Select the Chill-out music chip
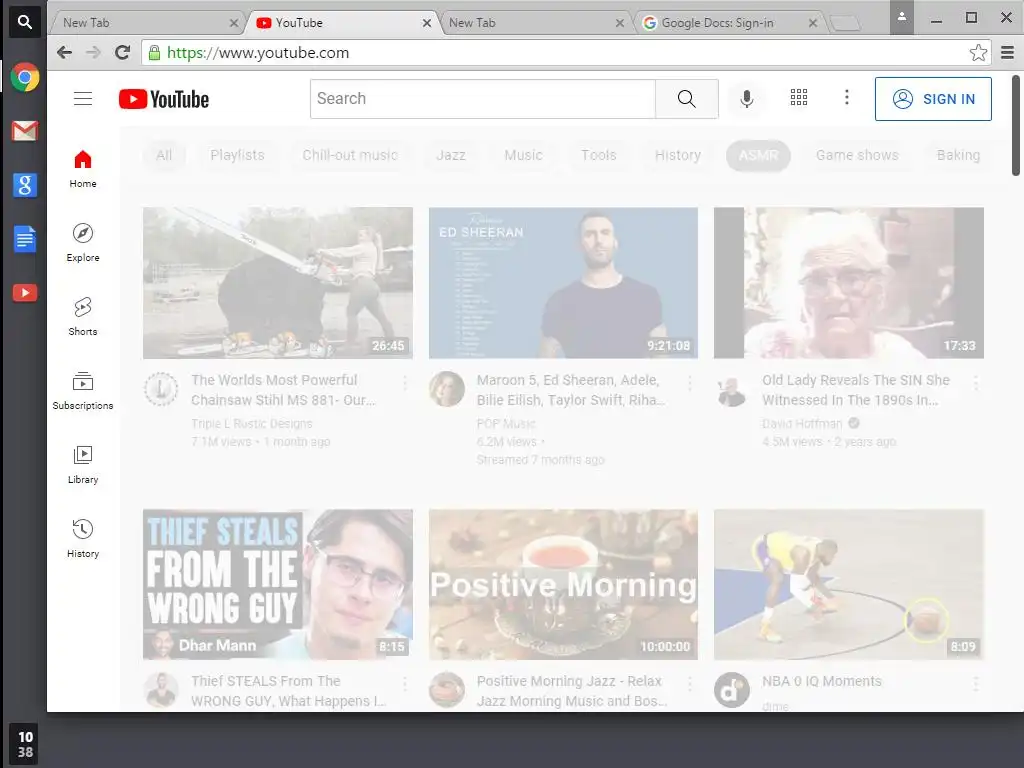Screen dimensions: 1024x768 pos(350,155)
